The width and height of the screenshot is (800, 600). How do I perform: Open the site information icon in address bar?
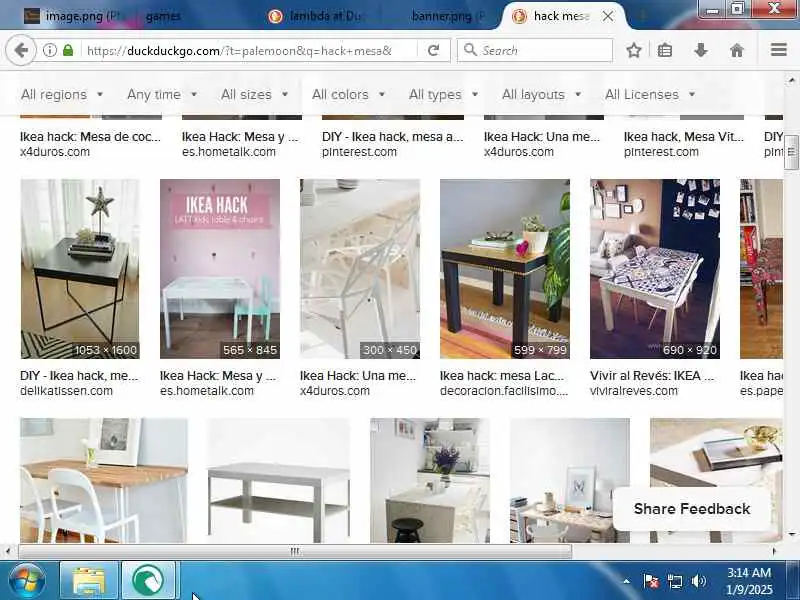(x=49, y=50)
